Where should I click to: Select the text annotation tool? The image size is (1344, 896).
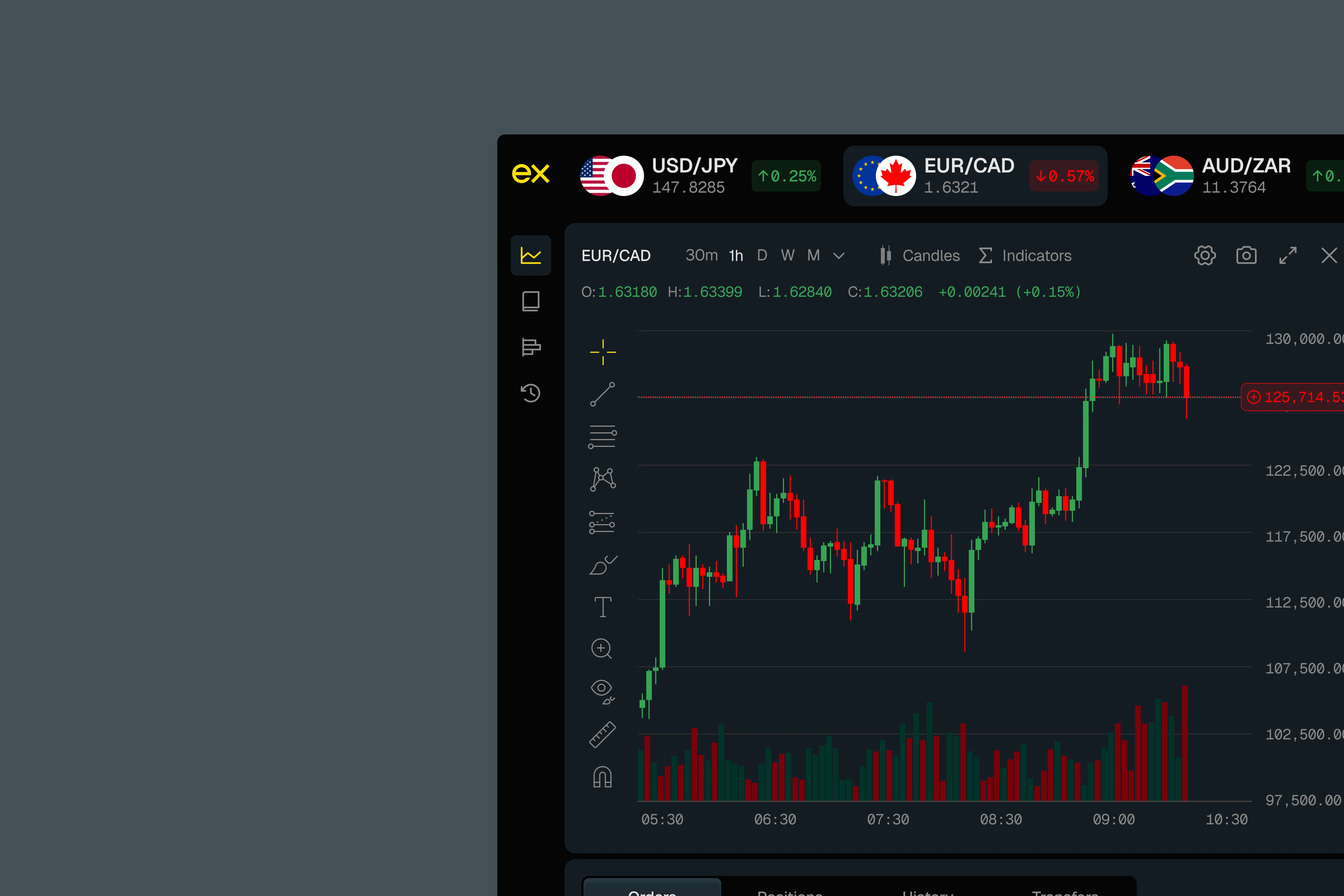(602, 607)
